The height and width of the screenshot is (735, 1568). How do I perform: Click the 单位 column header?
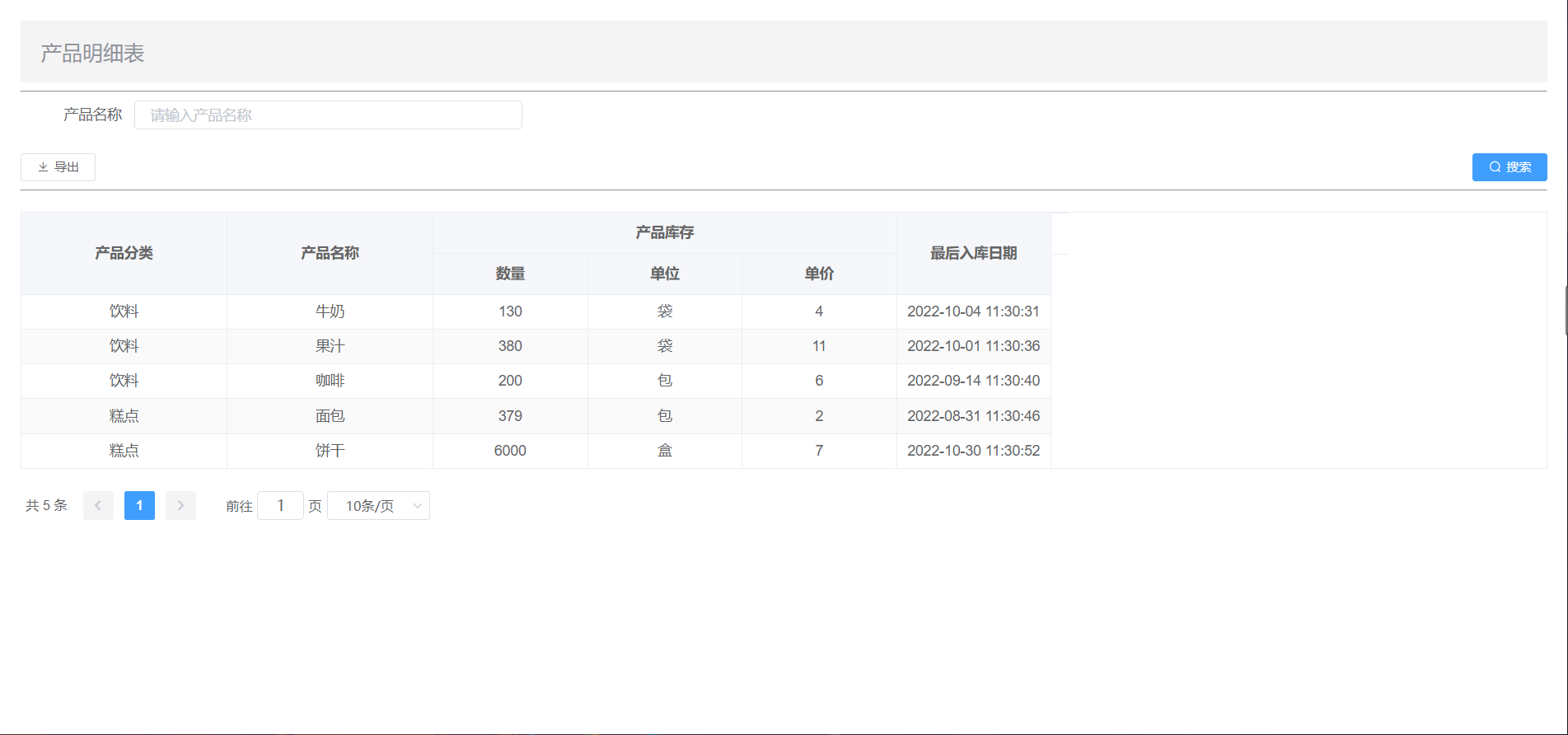(x=665, y=274)
